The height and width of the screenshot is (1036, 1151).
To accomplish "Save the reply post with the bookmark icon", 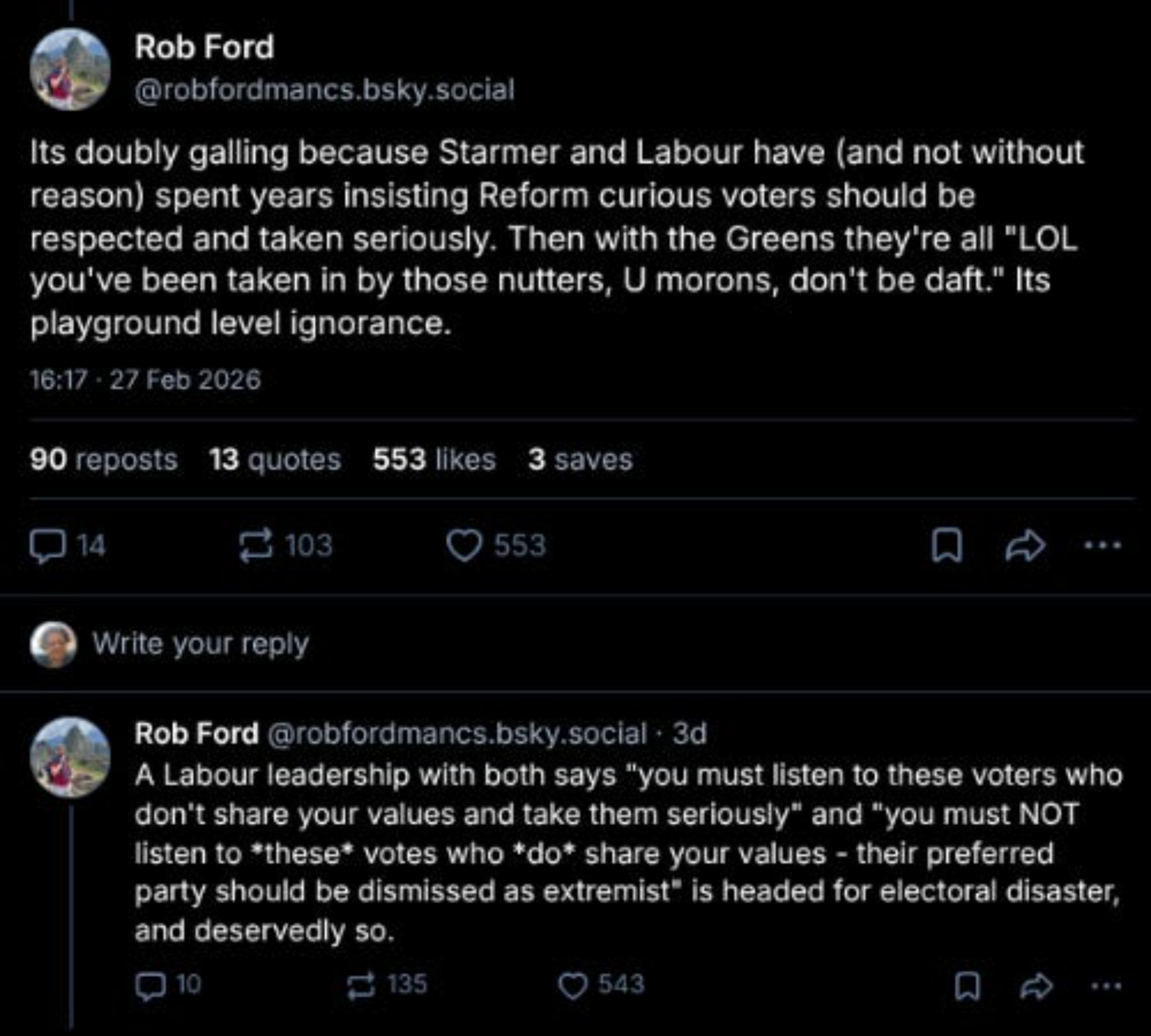I will pos(967,987).
